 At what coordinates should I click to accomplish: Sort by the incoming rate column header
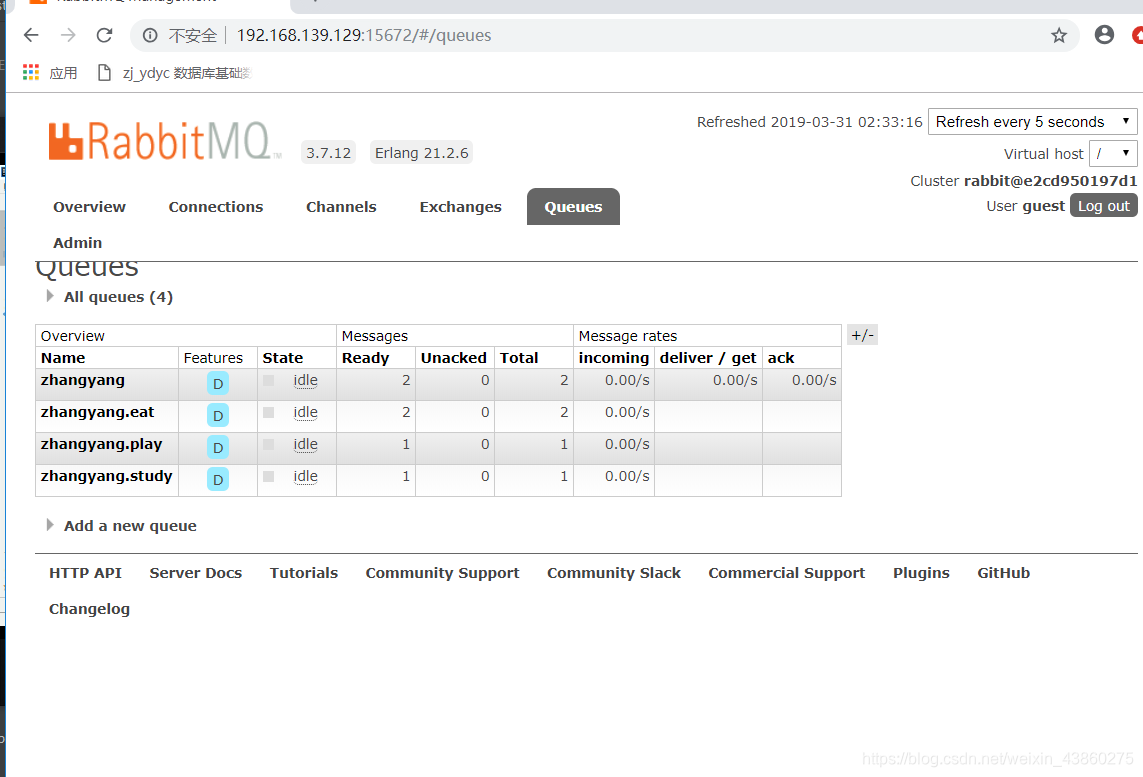[614, 358]
